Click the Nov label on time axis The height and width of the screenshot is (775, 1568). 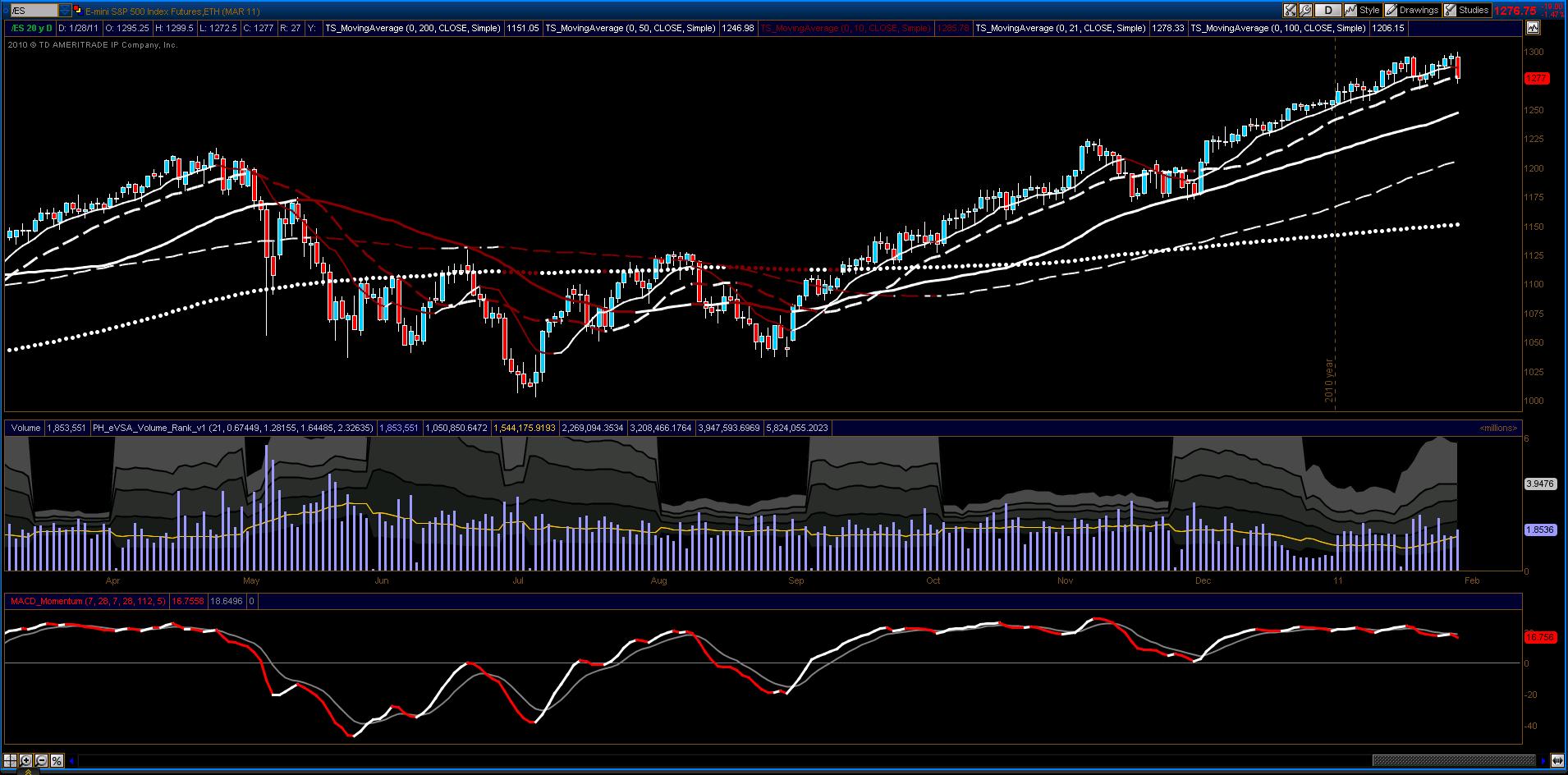[1066, 580]
